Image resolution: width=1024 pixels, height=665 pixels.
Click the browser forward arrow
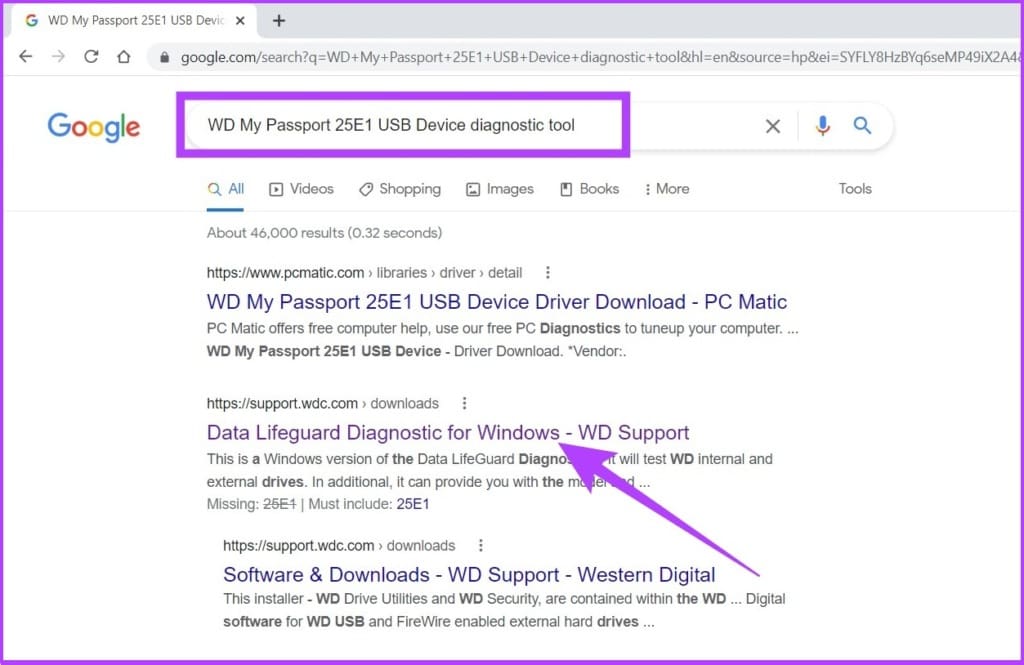[x=58, y=57]
